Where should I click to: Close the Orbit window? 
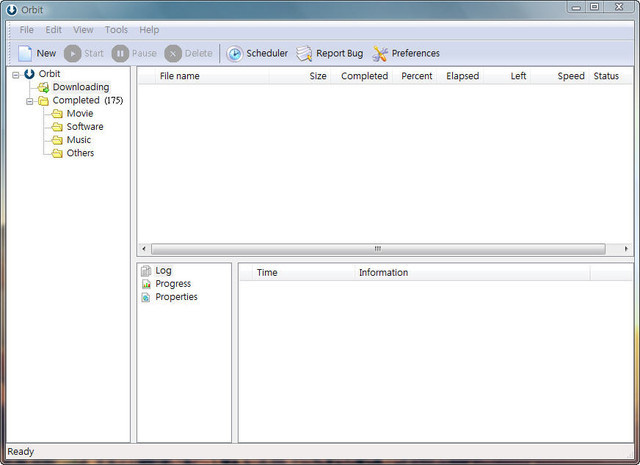[619, 7]
